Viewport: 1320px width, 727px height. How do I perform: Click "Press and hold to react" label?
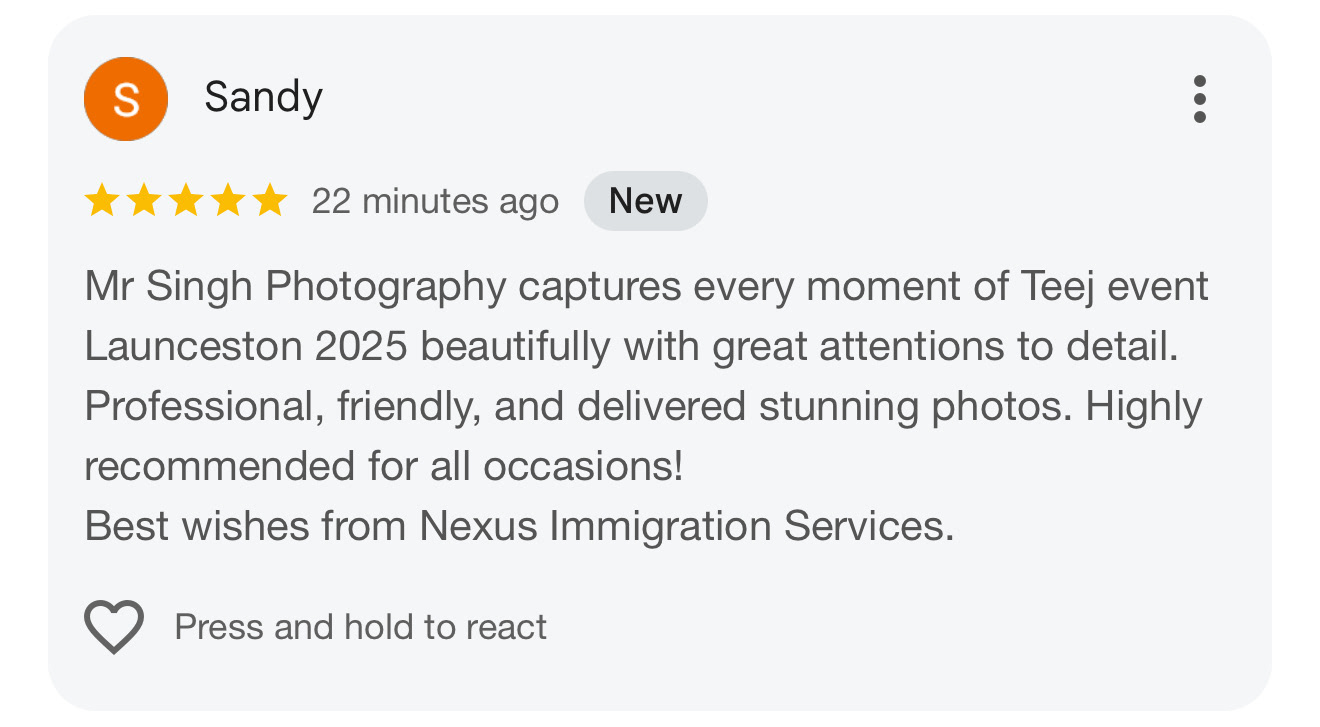(x=360, y=627)
